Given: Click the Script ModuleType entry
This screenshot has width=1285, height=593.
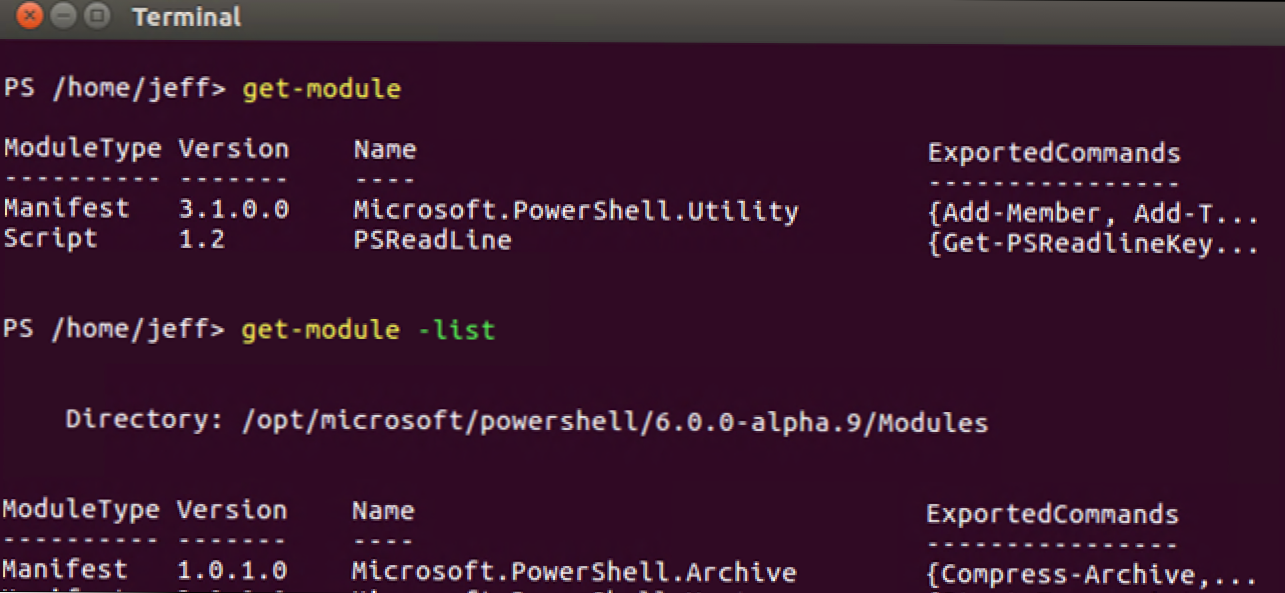Looking at the screenshot, I should [x=50, y=239].
